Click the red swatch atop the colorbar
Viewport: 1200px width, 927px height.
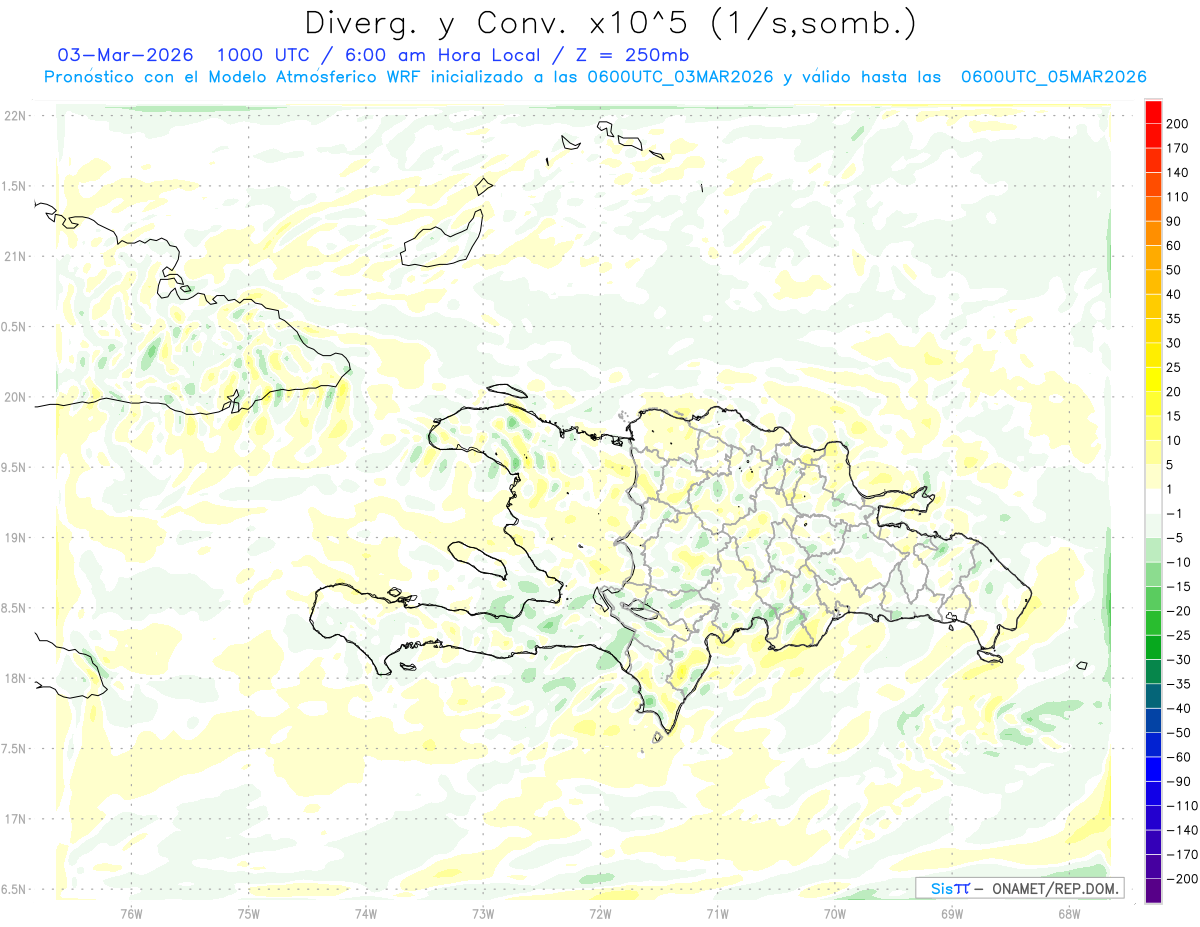point(1153,112)
